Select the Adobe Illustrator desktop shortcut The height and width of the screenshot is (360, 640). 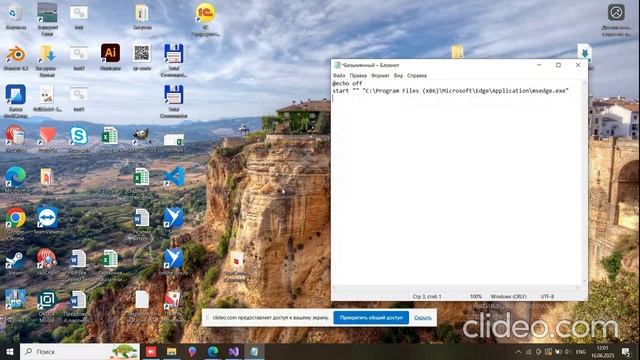111,58
